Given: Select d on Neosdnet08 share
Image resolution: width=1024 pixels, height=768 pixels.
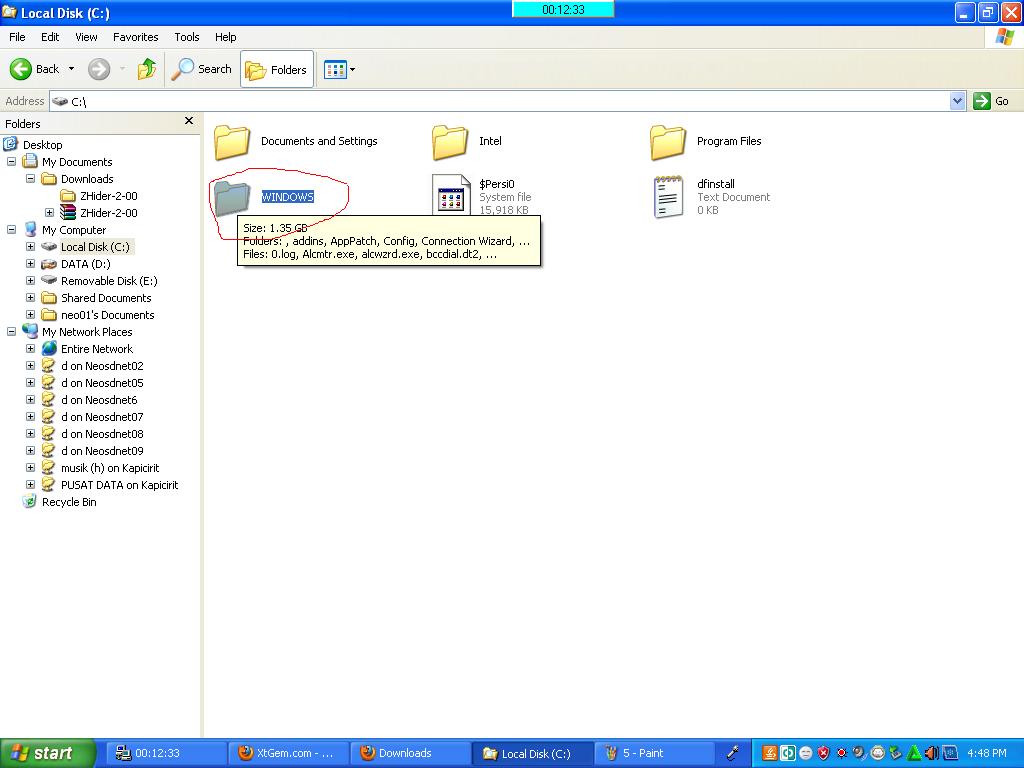Looking at the screenshot, I should pyautogui.click(x=102, y=434).
